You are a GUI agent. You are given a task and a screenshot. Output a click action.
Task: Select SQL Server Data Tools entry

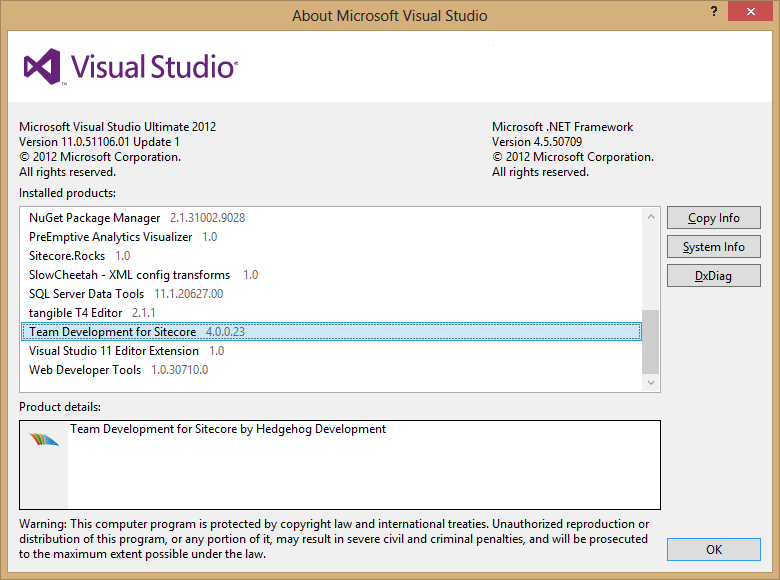click(x=331, y=293)
